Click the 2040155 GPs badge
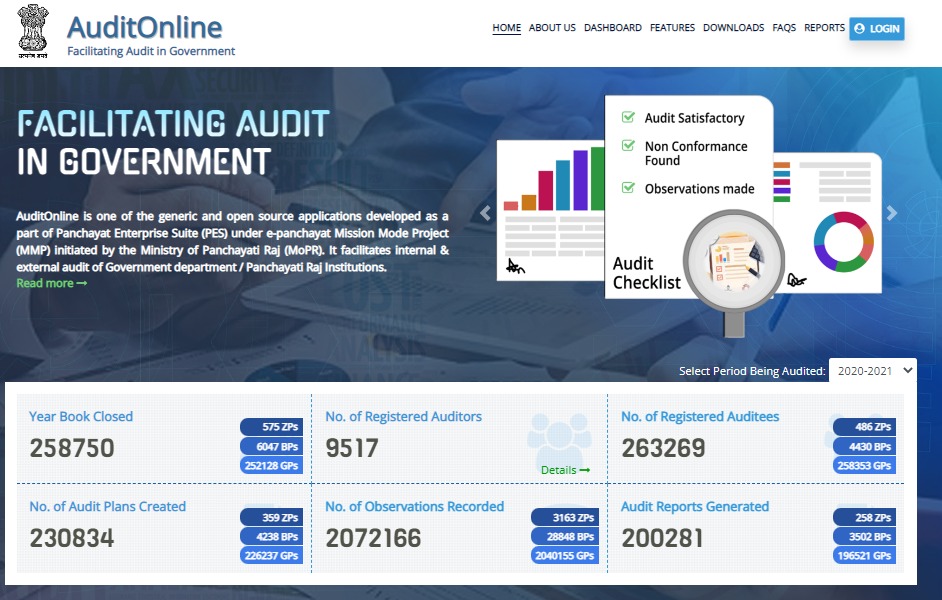This screenshot has height=600, width=942. click(x=565, y=556)
